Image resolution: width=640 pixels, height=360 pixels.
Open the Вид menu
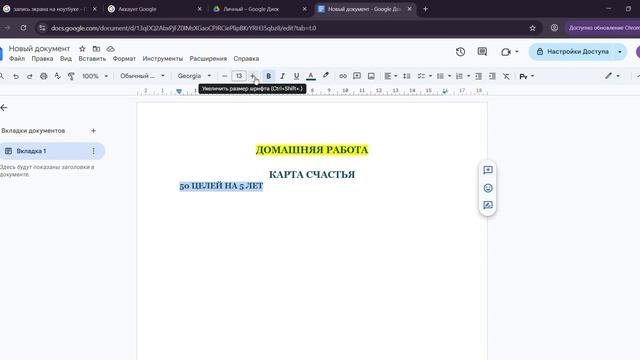66,59
